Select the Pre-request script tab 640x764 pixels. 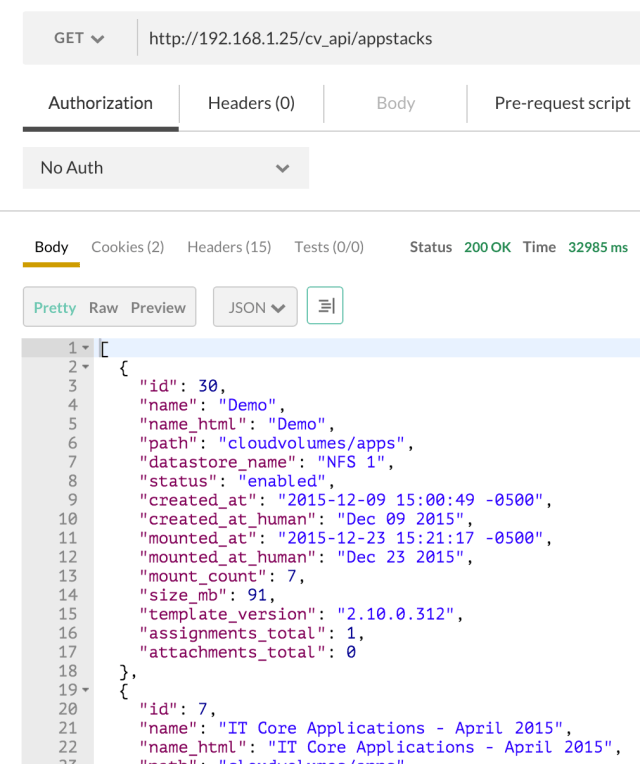[562, 103]
